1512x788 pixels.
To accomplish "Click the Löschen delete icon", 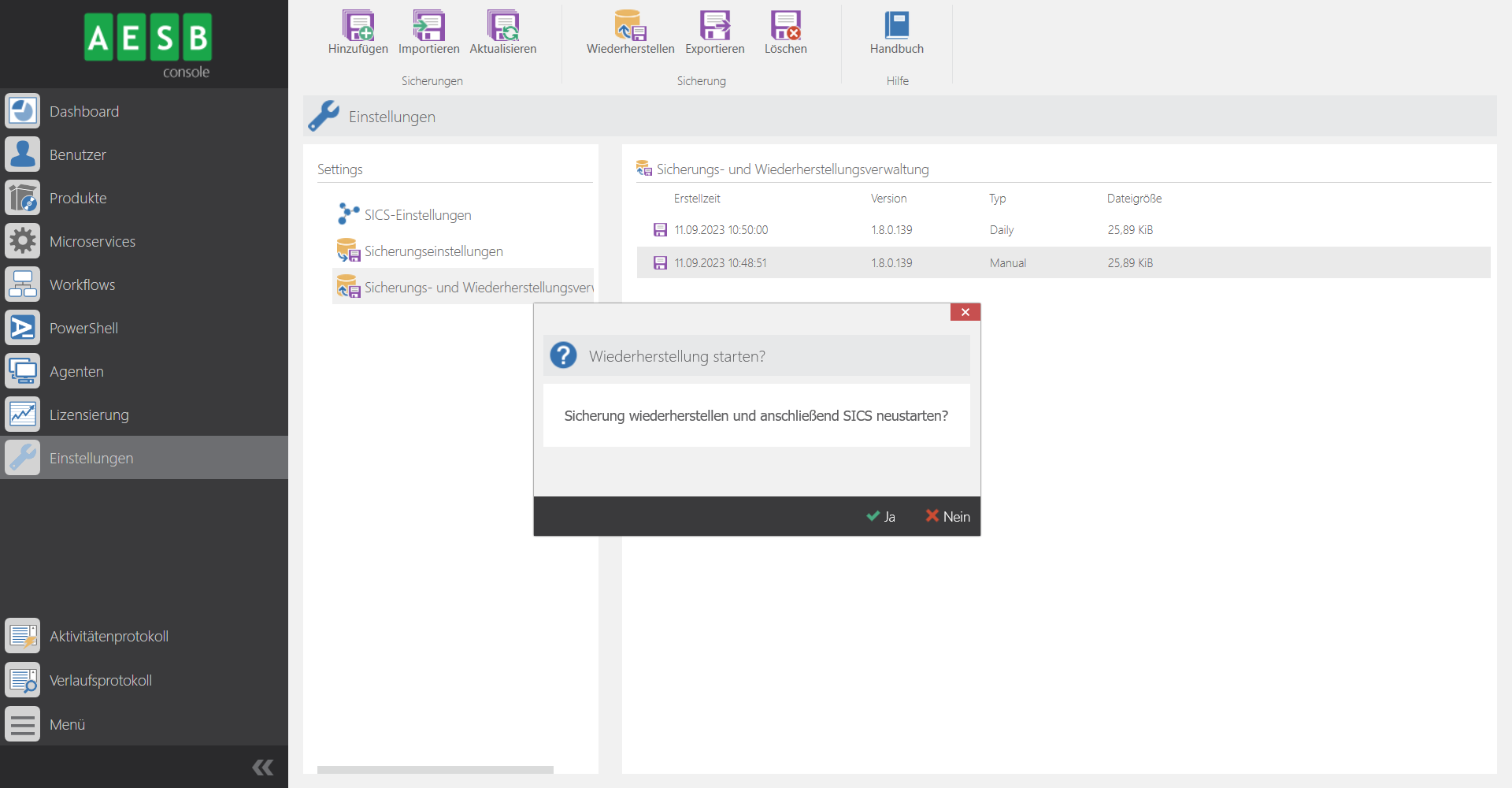I will point(785,26).
